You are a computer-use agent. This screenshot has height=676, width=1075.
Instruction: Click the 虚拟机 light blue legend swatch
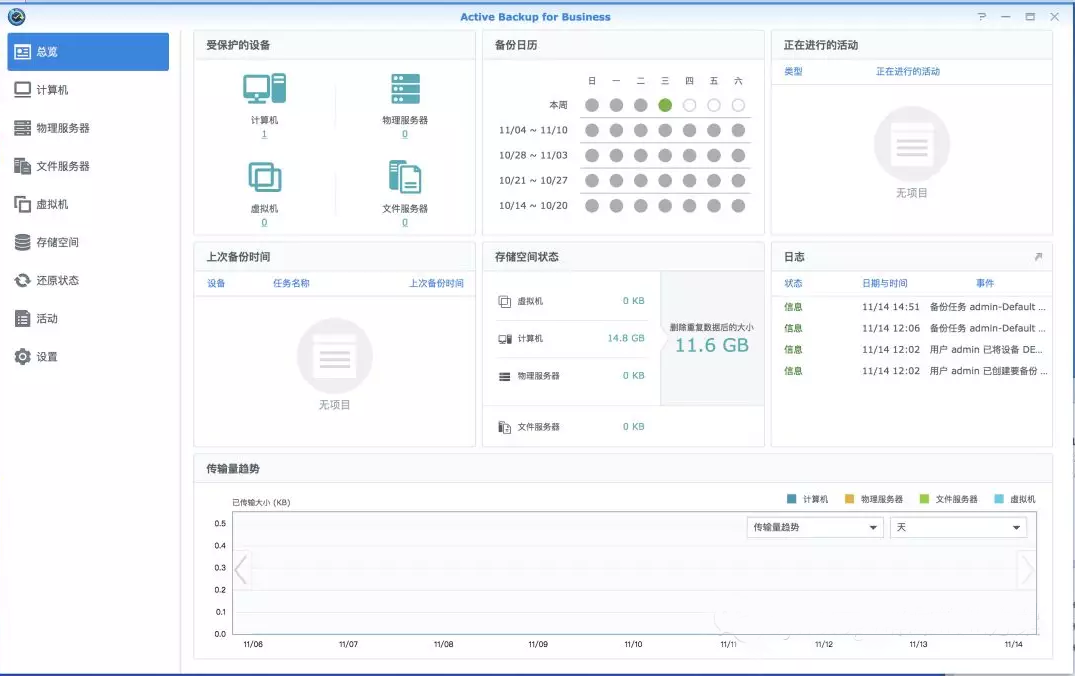1000,499
